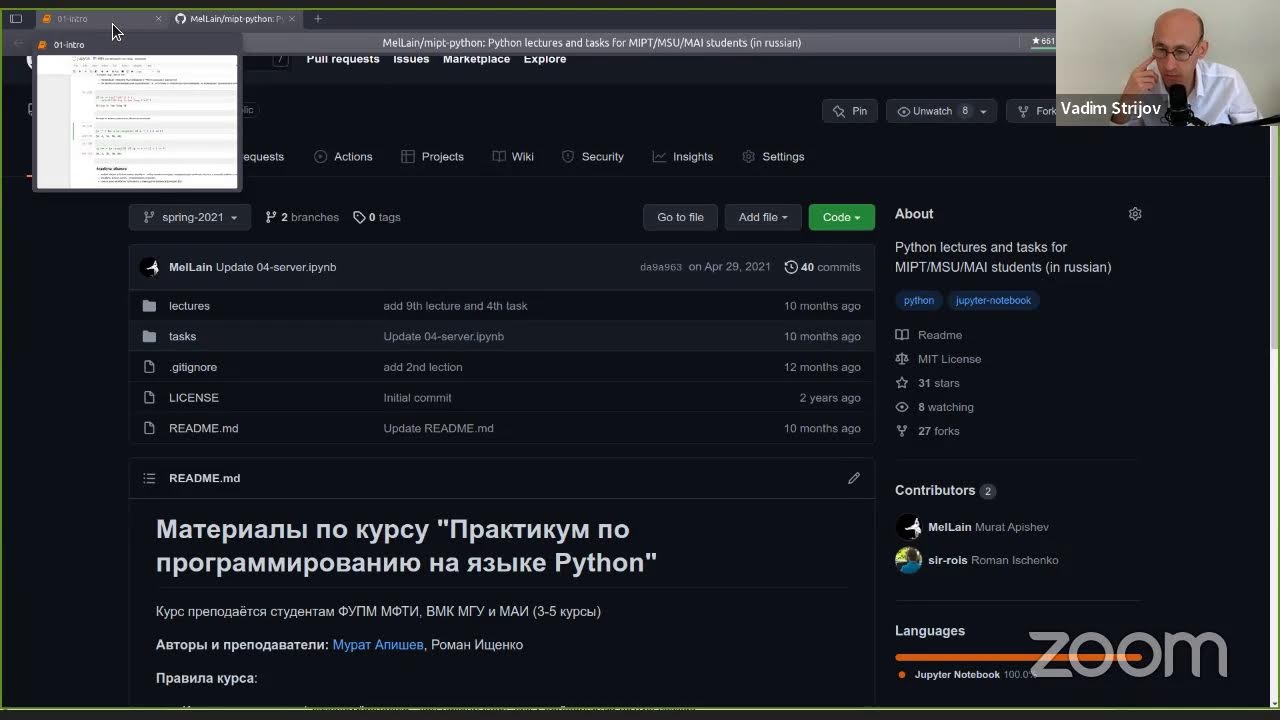Click the lectures folder icon
Image resolution: width=1280 pixels, height=720 pixels.
tap(150, 306)
